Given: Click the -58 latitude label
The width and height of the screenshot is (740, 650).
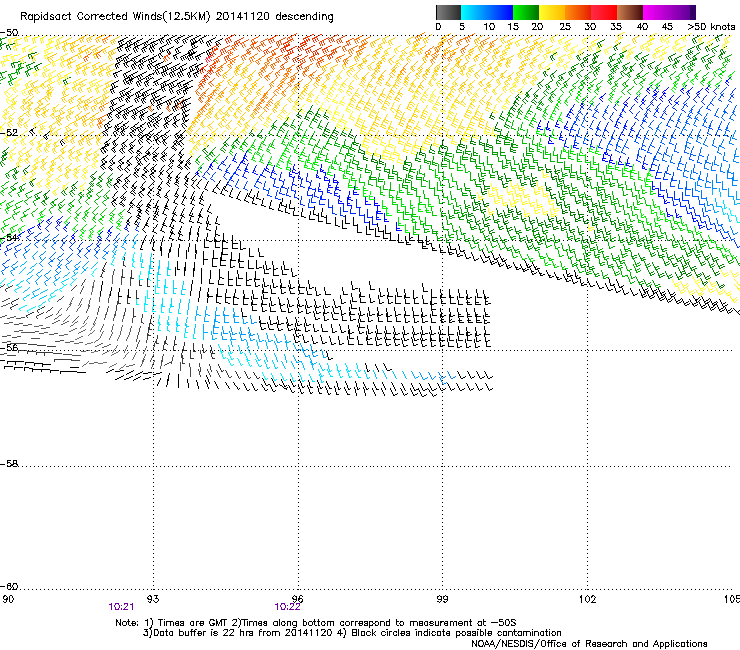Looking at the screenshot, I should tap(9, 464).
